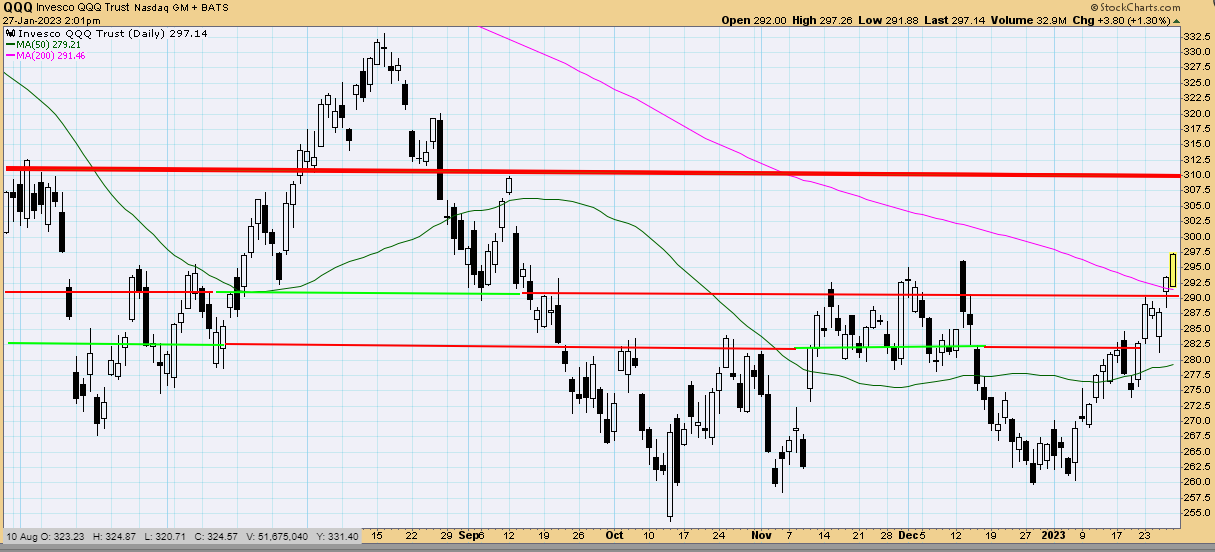1215x552 pixels.
Task: Click the '2023' year label on date axis
Action: coord(1052,535)
